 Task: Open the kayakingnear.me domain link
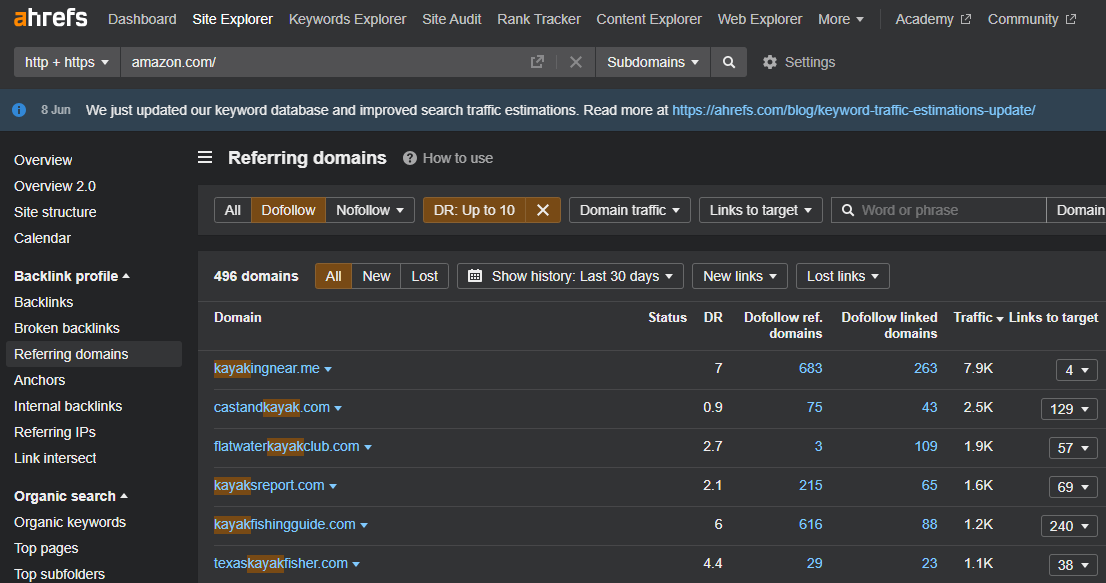[266, 368]
